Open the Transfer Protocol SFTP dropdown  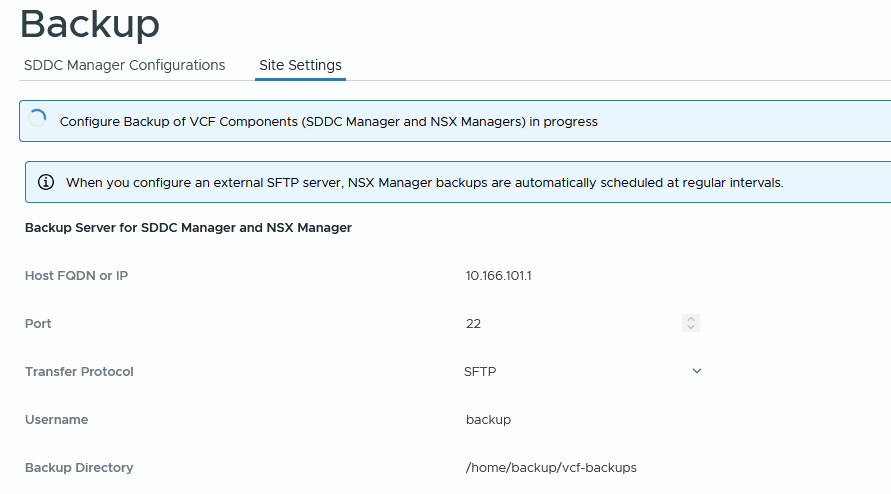tap(580, 371)
